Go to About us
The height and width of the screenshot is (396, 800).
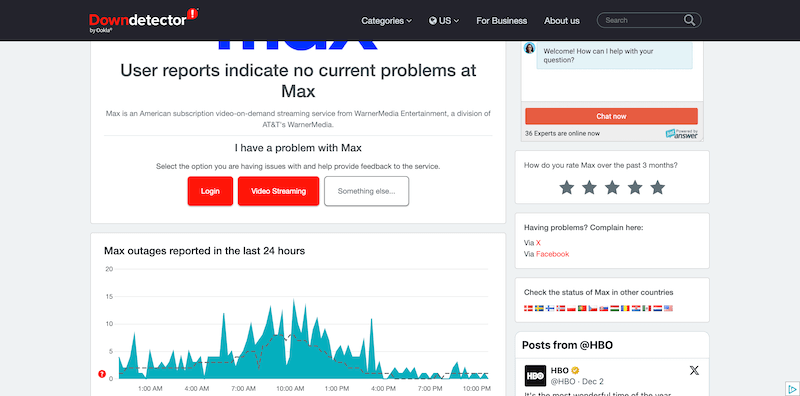coord(562,21)
